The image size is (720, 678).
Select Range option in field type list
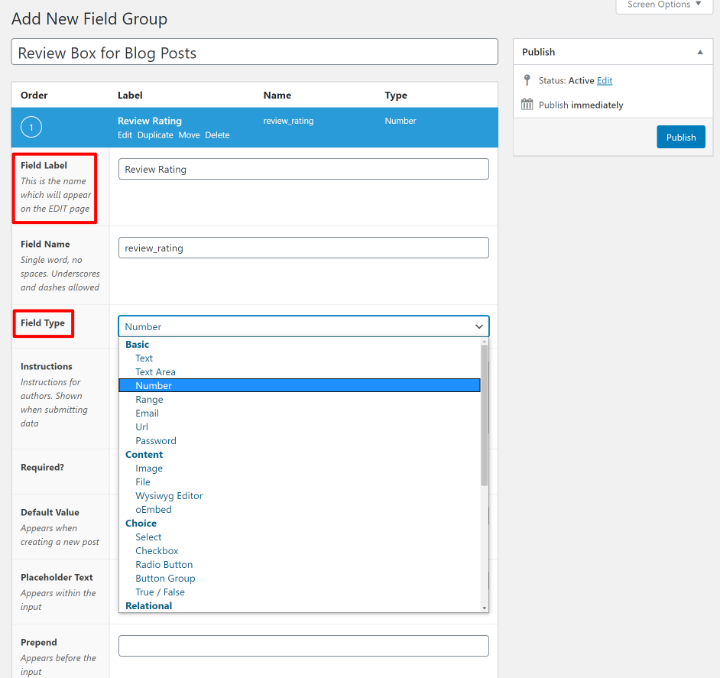coord(300,399)
